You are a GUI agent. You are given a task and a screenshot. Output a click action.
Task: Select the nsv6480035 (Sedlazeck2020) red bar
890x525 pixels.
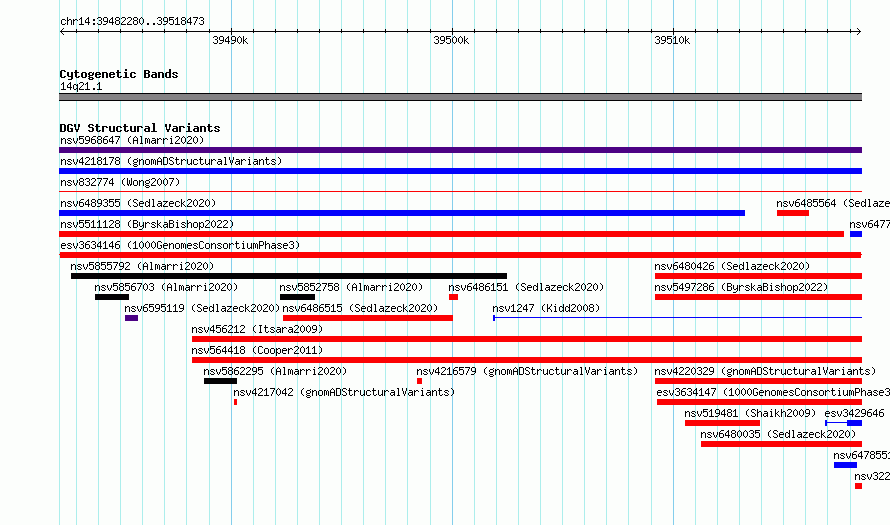click(782, 444)
